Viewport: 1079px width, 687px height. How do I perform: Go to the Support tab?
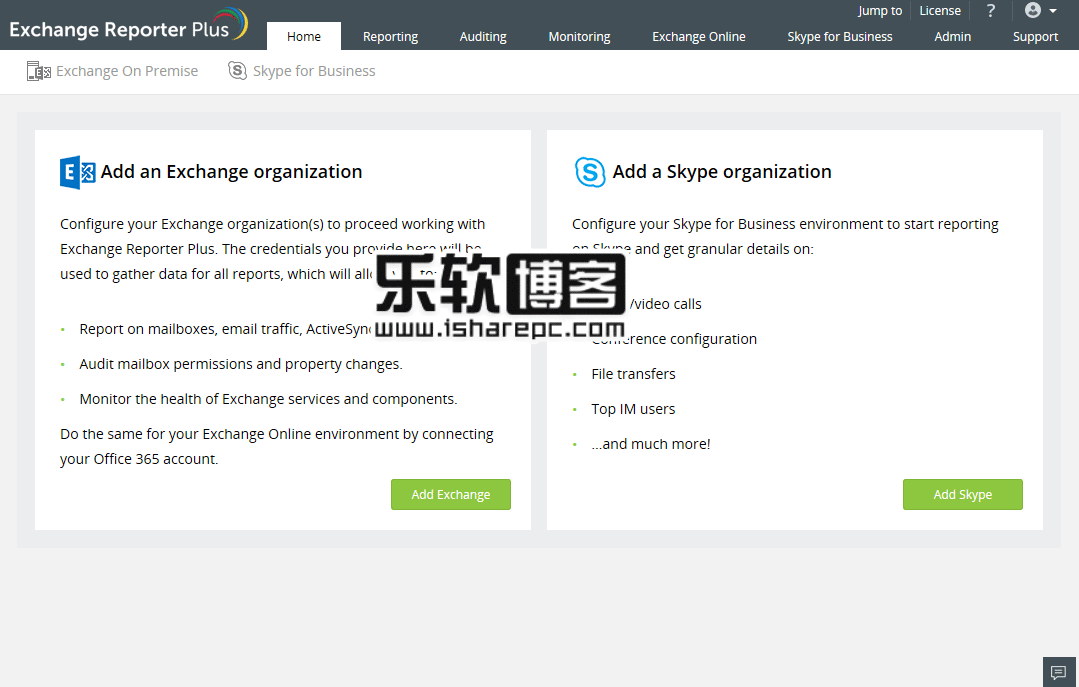click(x=1035, y=36)
